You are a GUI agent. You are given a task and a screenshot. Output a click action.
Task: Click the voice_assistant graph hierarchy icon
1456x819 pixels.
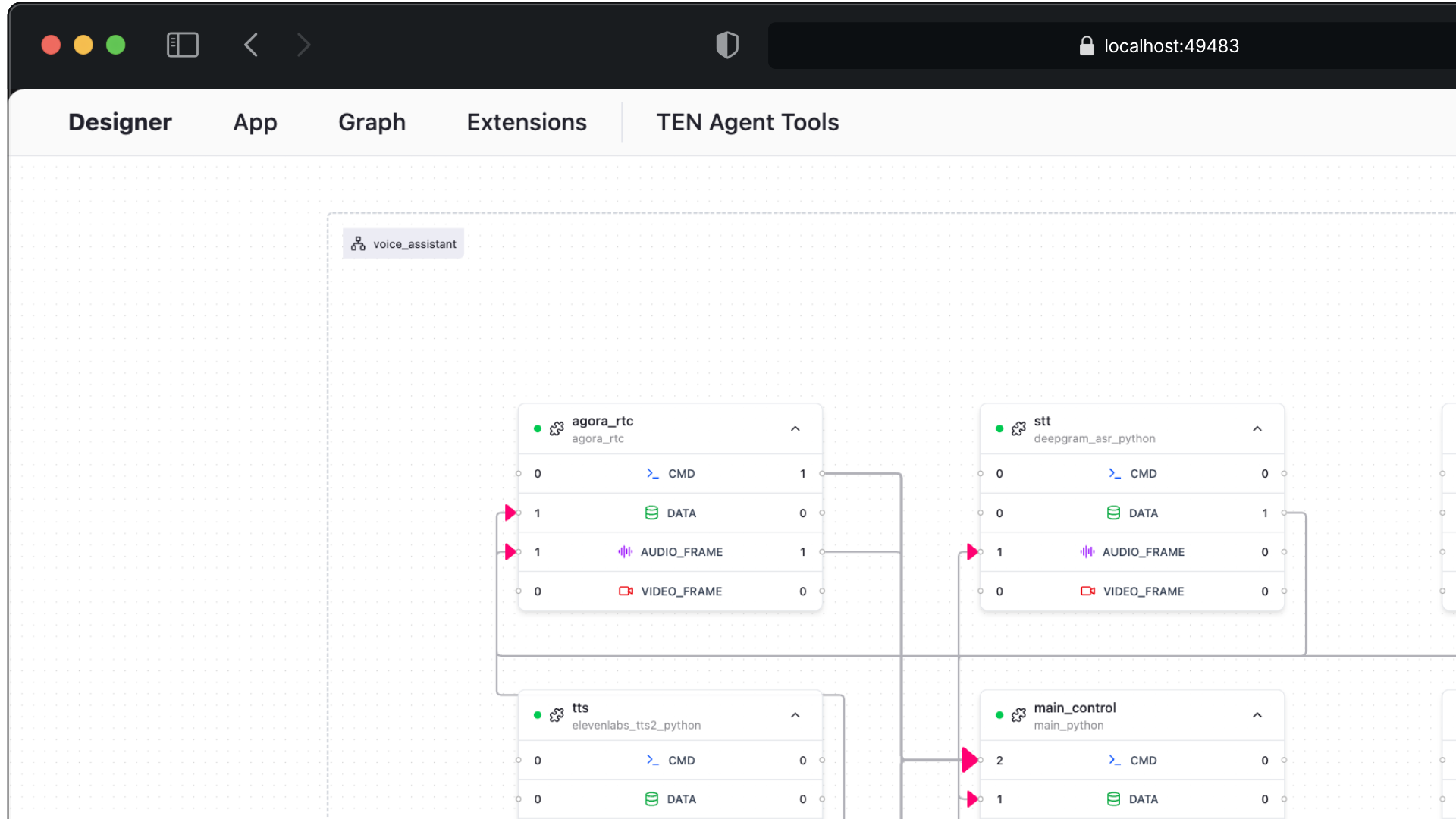point(358,243)
